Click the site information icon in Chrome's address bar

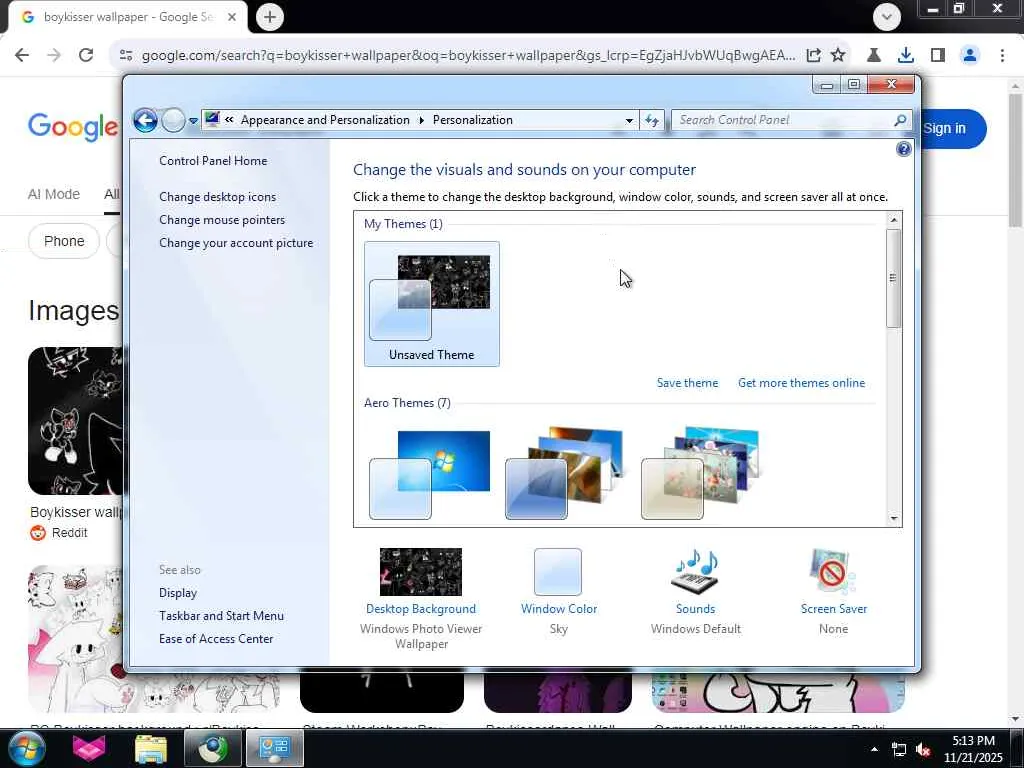click(x=126, y=55)
